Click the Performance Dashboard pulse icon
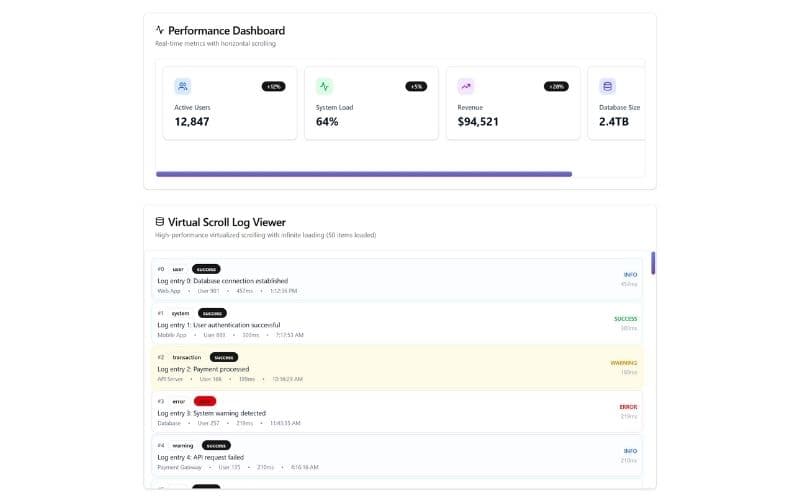Screen dimensions: 800x500 [160, 30]
